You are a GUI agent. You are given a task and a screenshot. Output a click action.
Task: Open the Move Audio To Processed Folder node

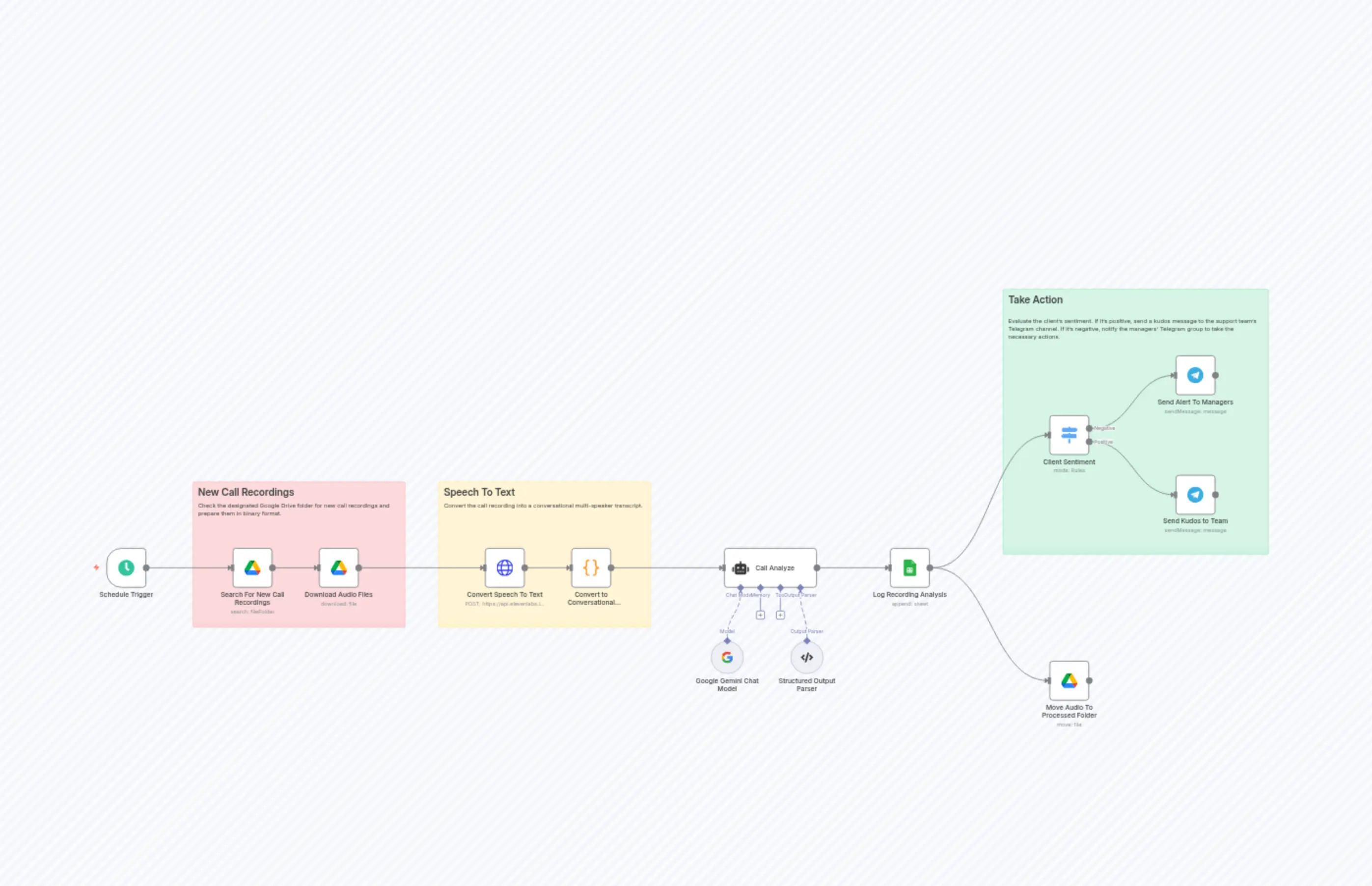1069,681
